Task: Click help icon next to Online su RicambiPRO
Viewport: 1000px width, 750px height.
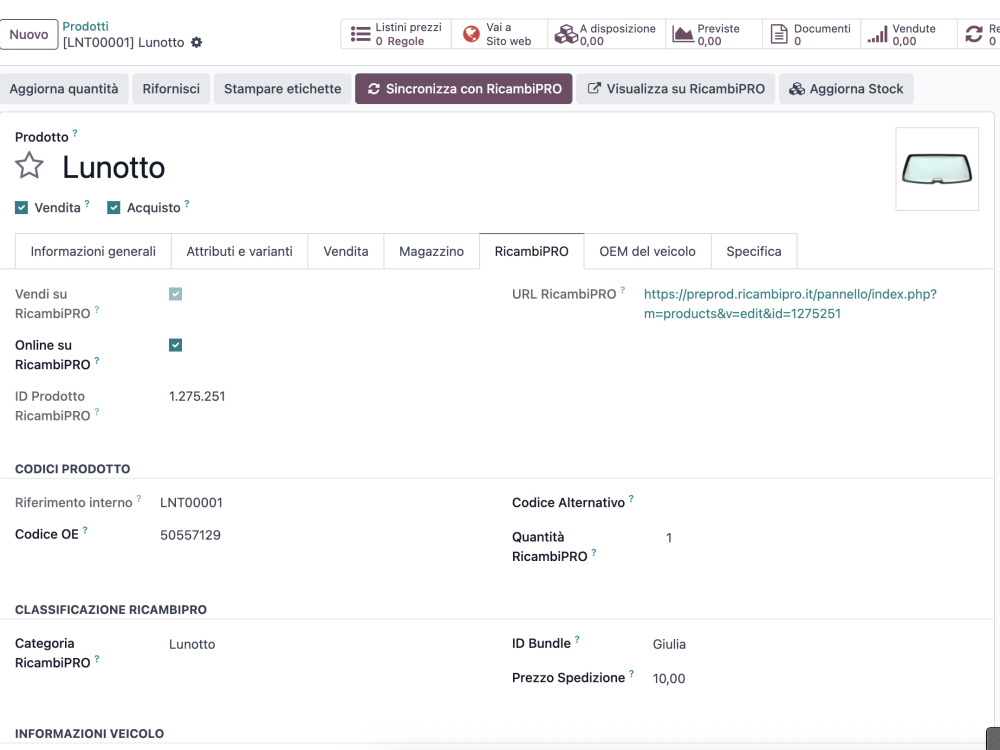Action: (x=96, y=361)
